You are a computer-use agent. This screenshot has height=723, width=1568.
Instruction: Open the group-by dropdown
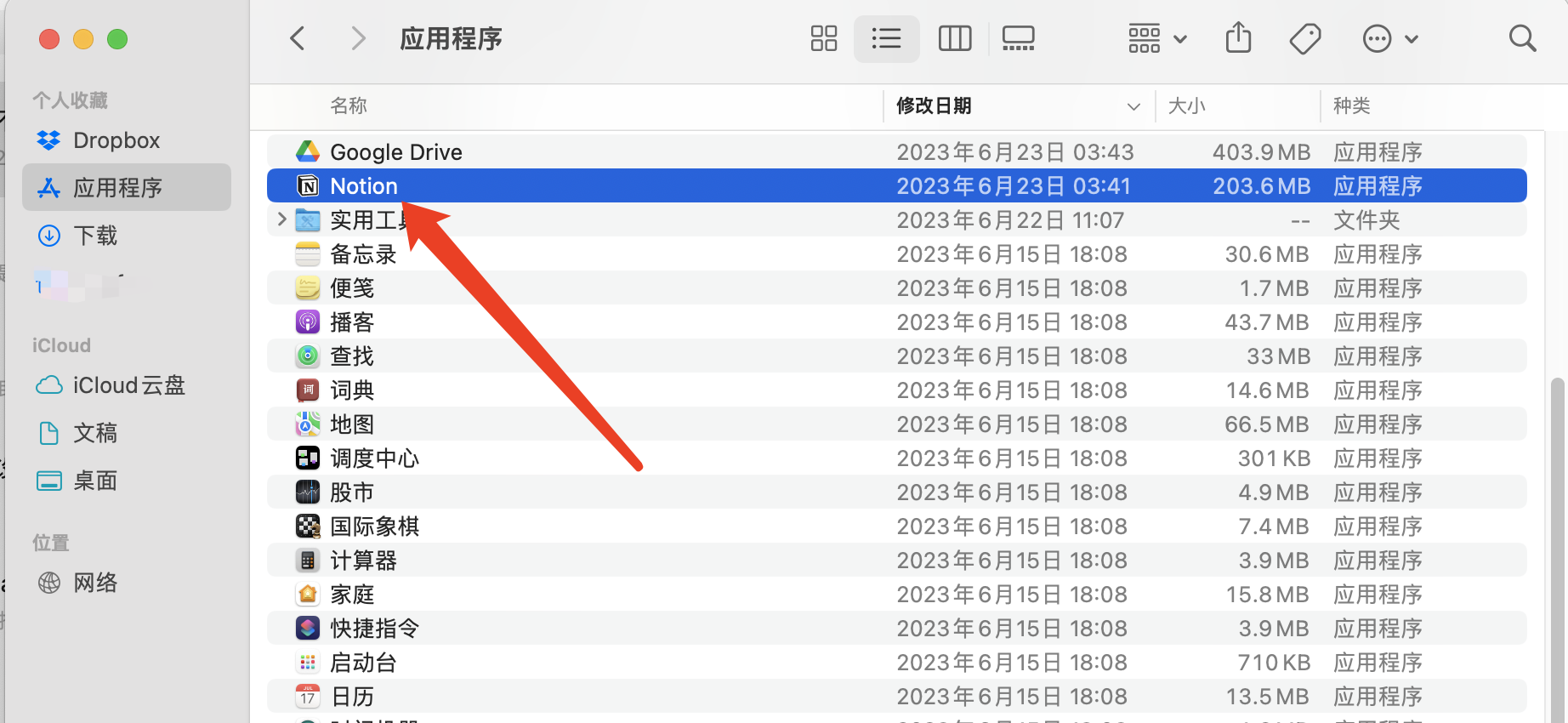click(x=1156, y=38)
